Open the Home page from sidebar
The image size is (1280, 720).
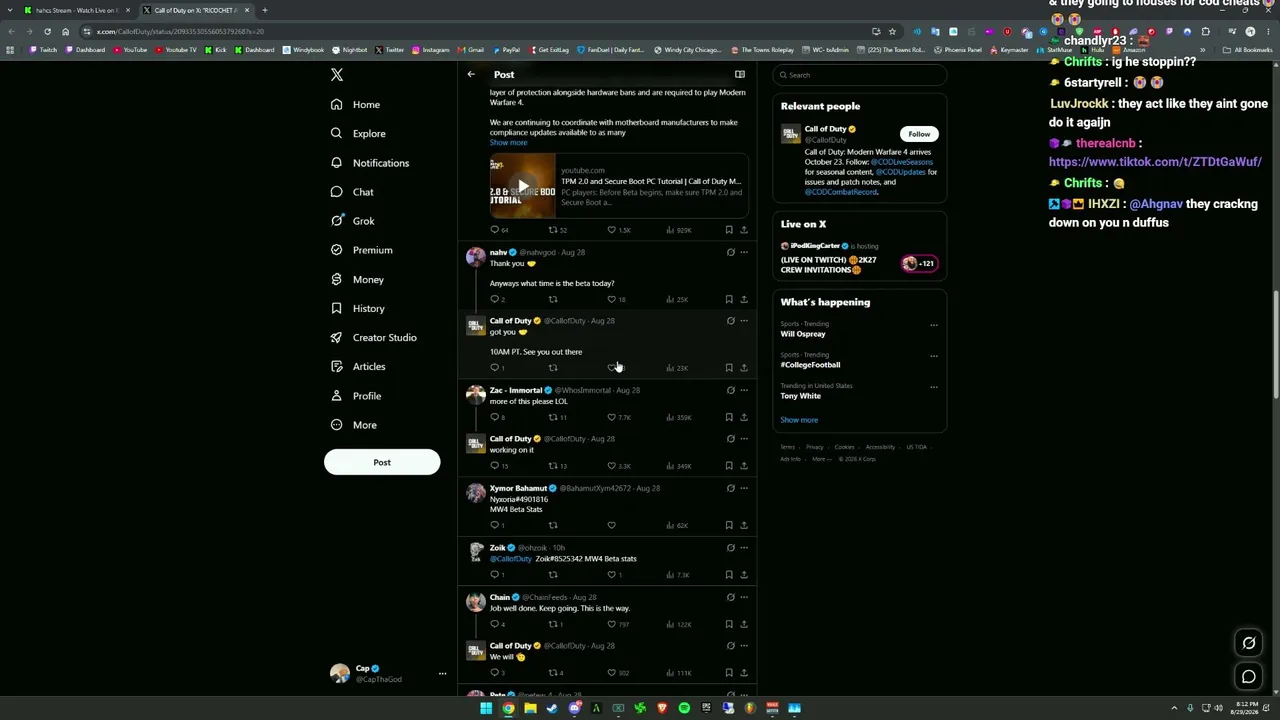355,104
